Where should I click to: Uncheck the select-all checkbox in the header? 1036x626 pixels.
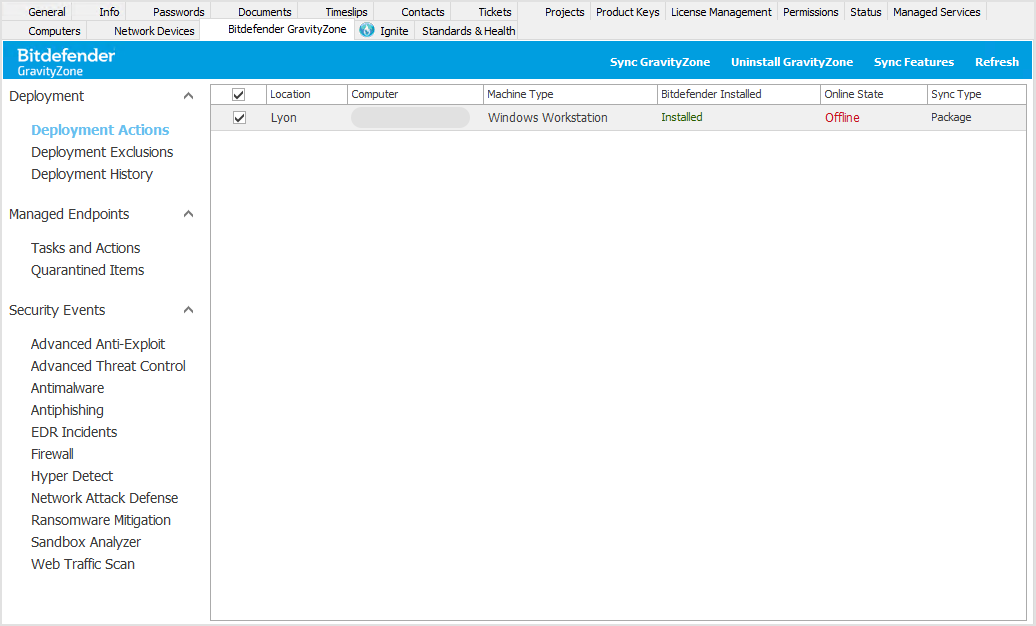pyautogui.click(x=238, y=93)
